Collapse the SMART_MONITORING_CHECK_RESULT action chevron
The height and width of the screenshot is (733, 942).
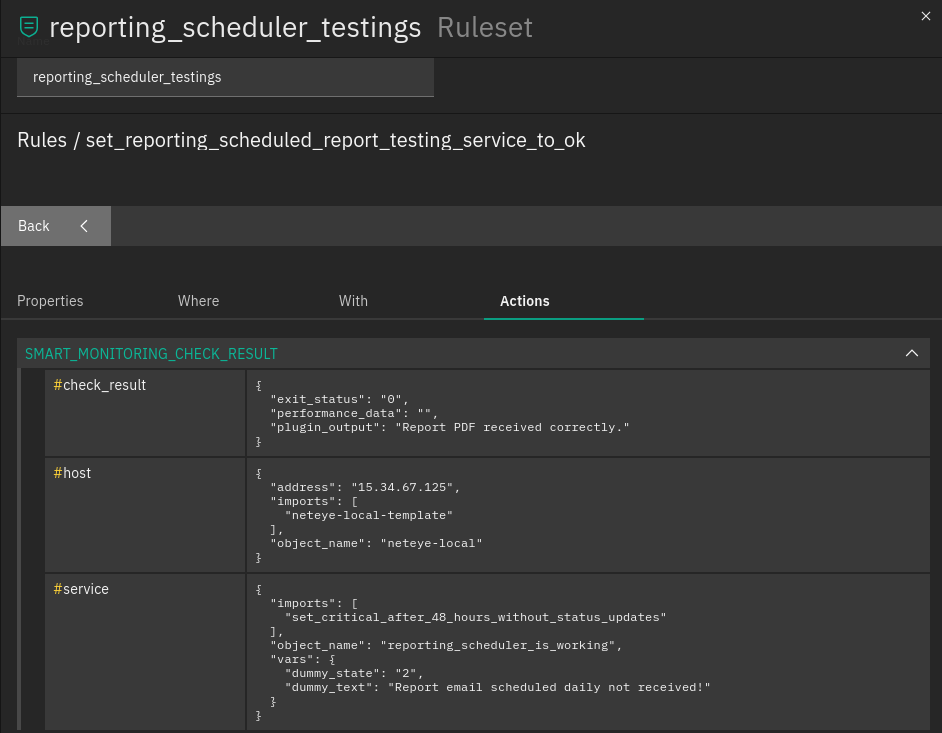(911, 353)
